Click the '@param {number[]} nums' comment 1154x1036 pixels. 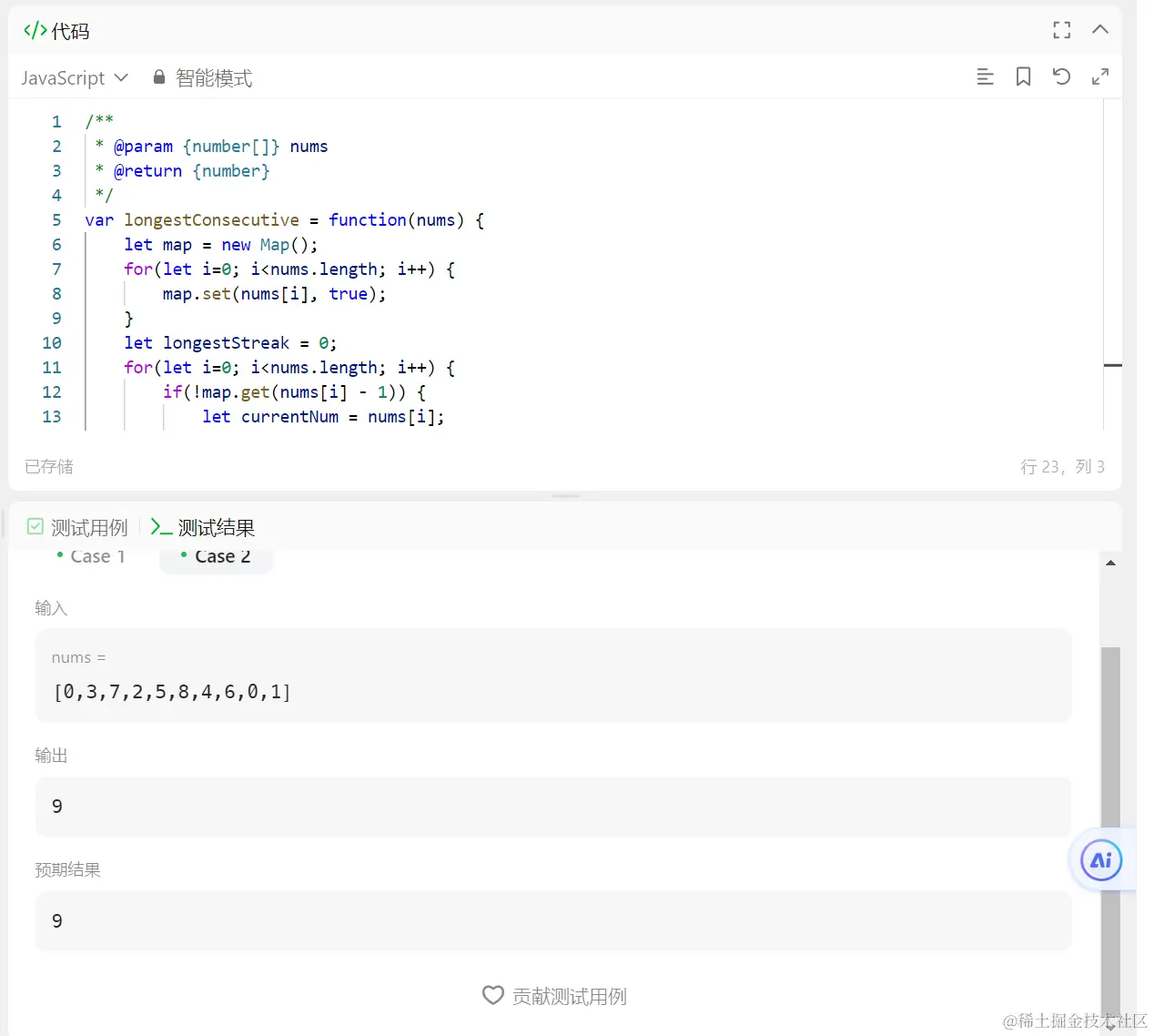pyautogui.click(x=220, y=147)
